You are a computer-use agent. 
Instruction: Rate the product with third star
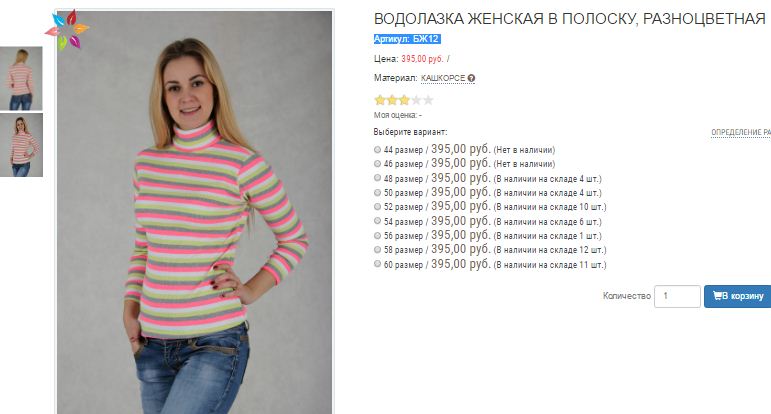tap(404, 100)
